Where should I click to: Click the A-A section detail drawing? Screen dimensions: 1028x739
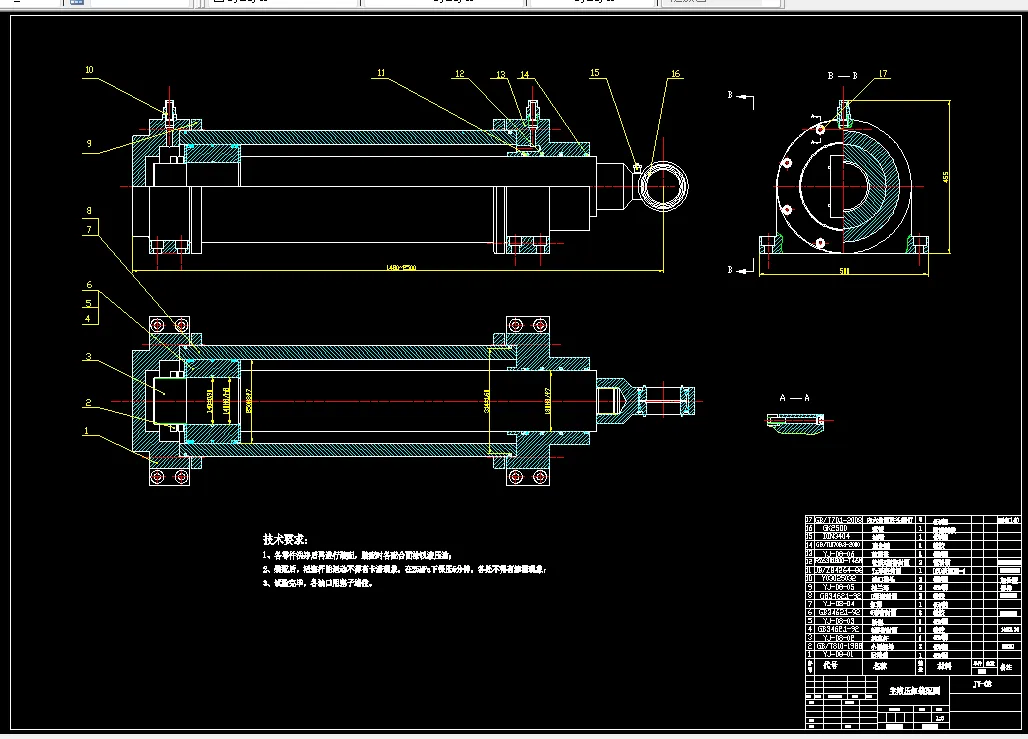795,422
